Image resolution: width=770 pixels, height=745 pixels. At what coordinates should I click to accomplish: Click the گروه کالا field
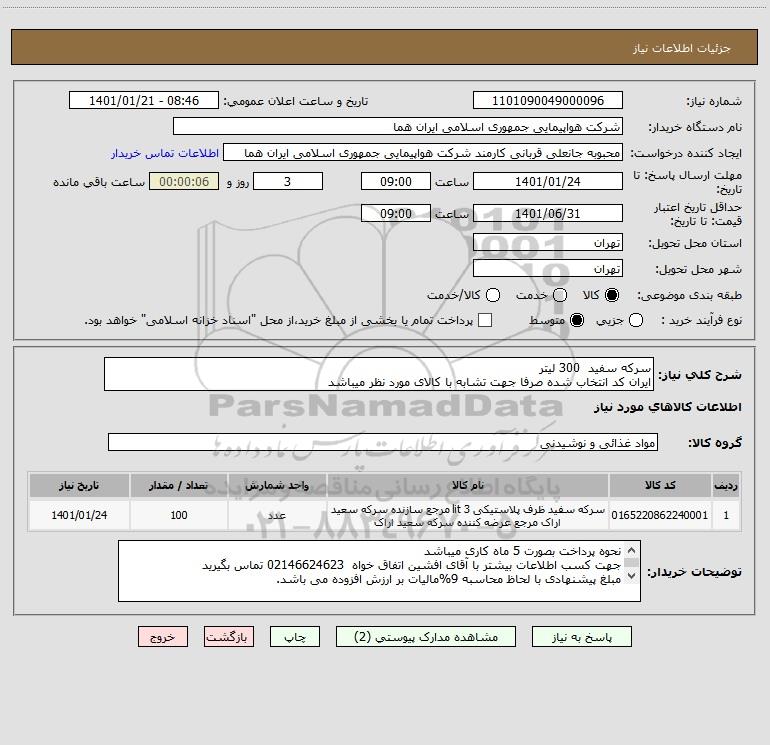[x=383, y=442]
